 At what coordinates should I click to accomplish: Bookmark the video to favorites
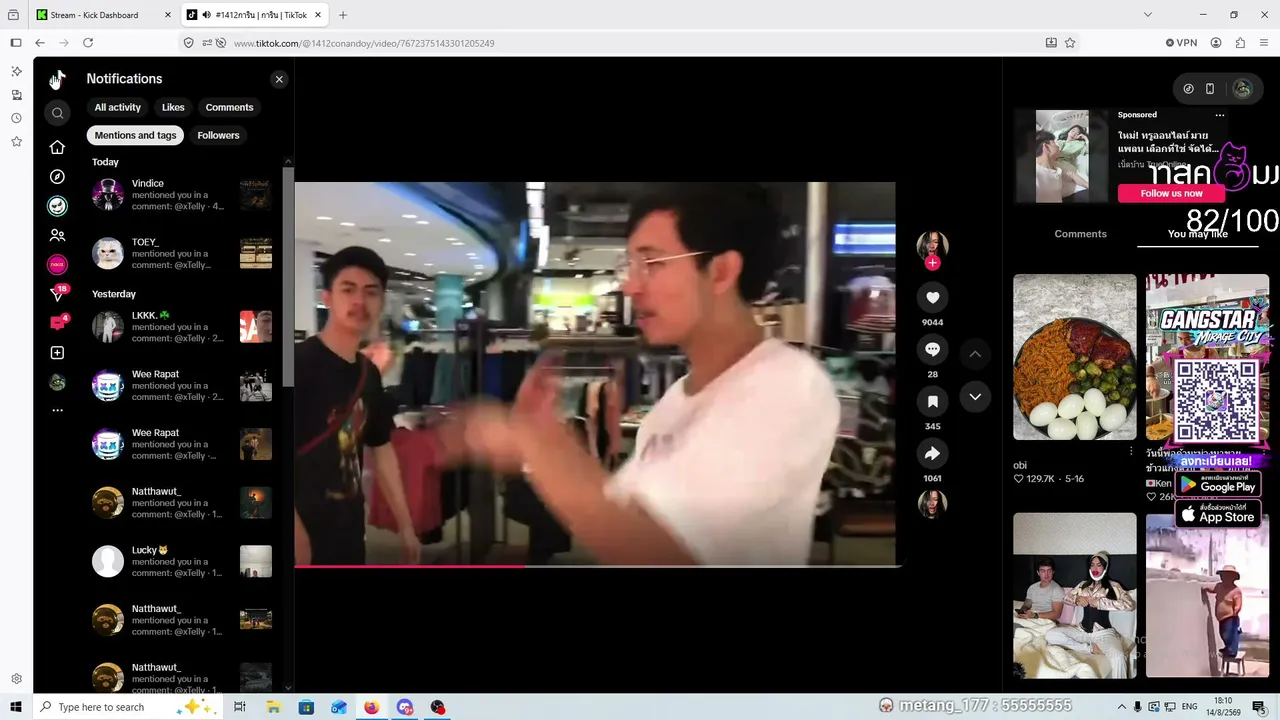click(x=932, y=401)
